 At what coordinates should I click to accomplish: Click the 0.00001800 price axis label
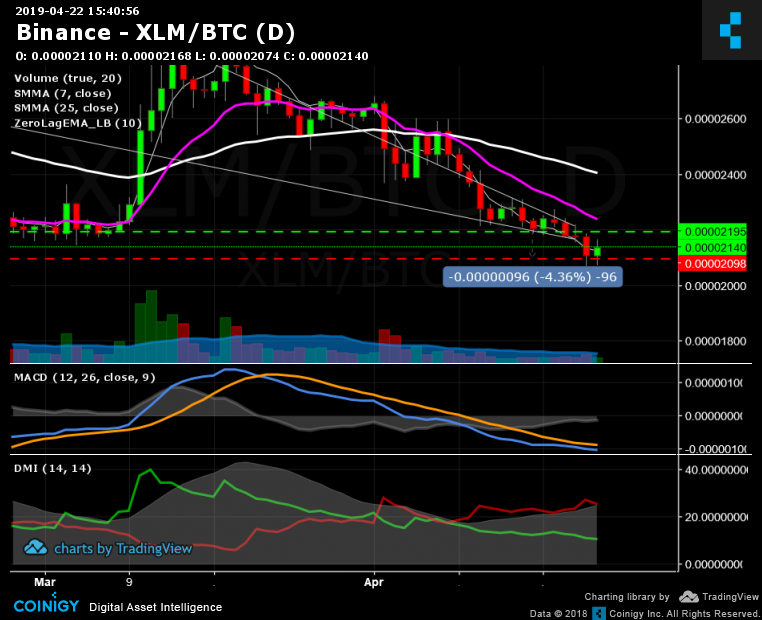click(x=715, y=341)
